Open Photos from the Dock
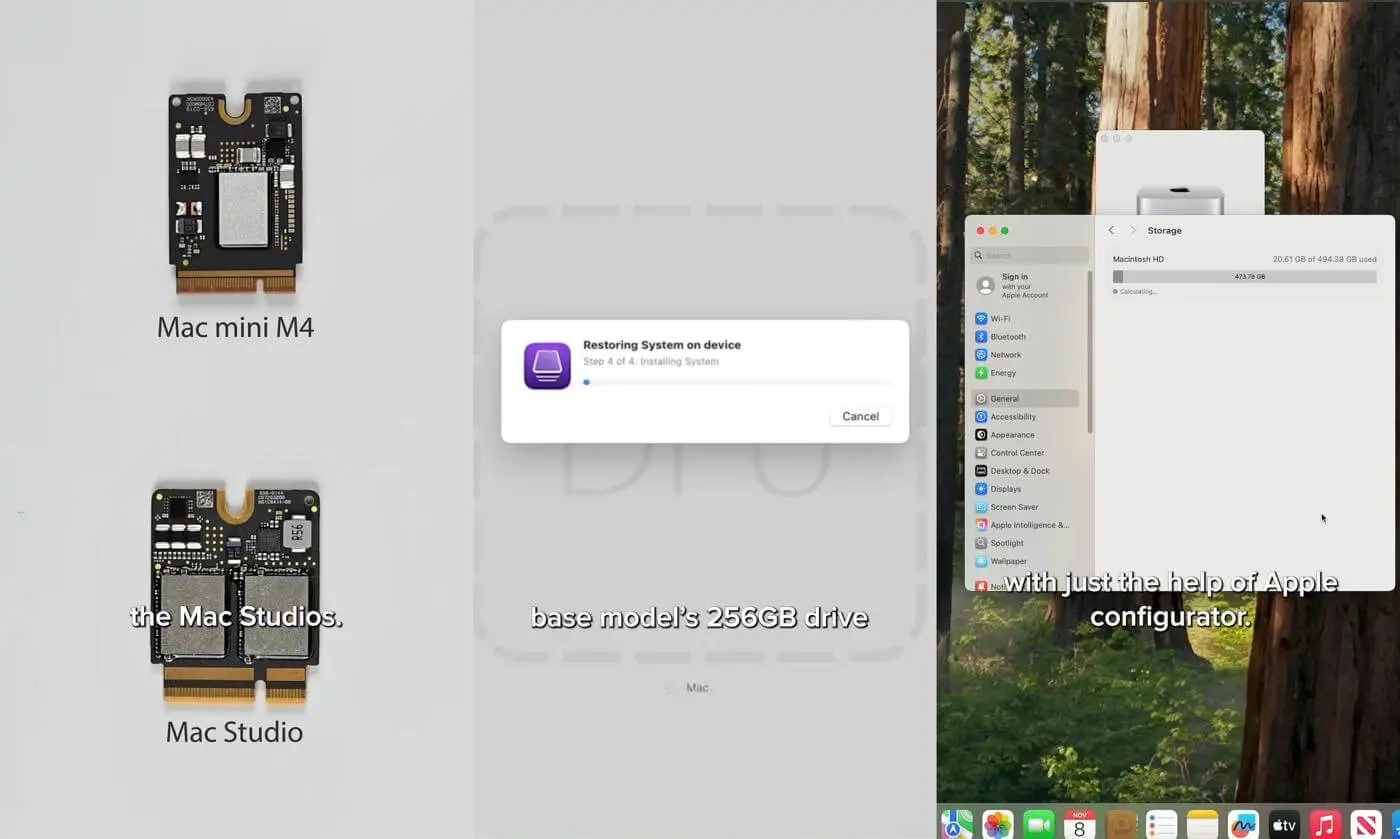Screen dimensions: 1400x839 [x=998, y=824]
